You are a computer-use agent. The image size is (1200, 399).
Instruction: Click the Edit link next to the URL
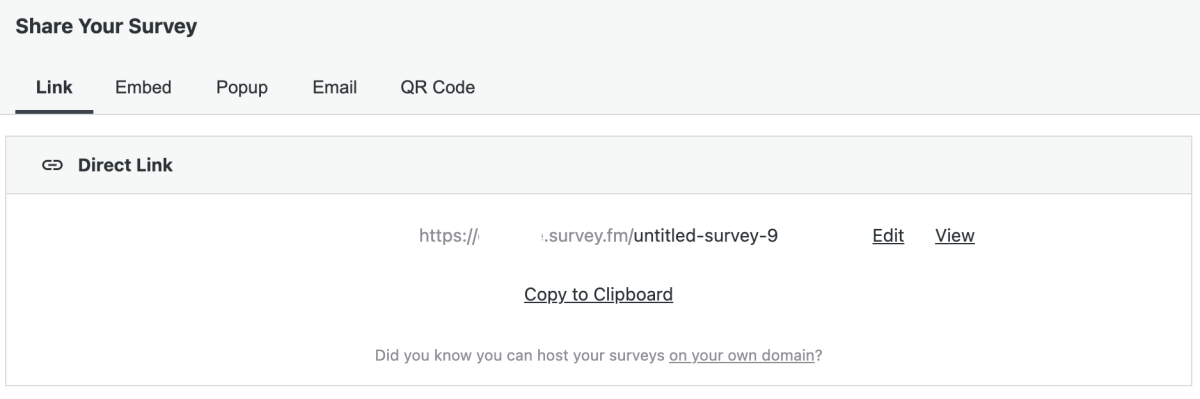(x=888, y=235)
